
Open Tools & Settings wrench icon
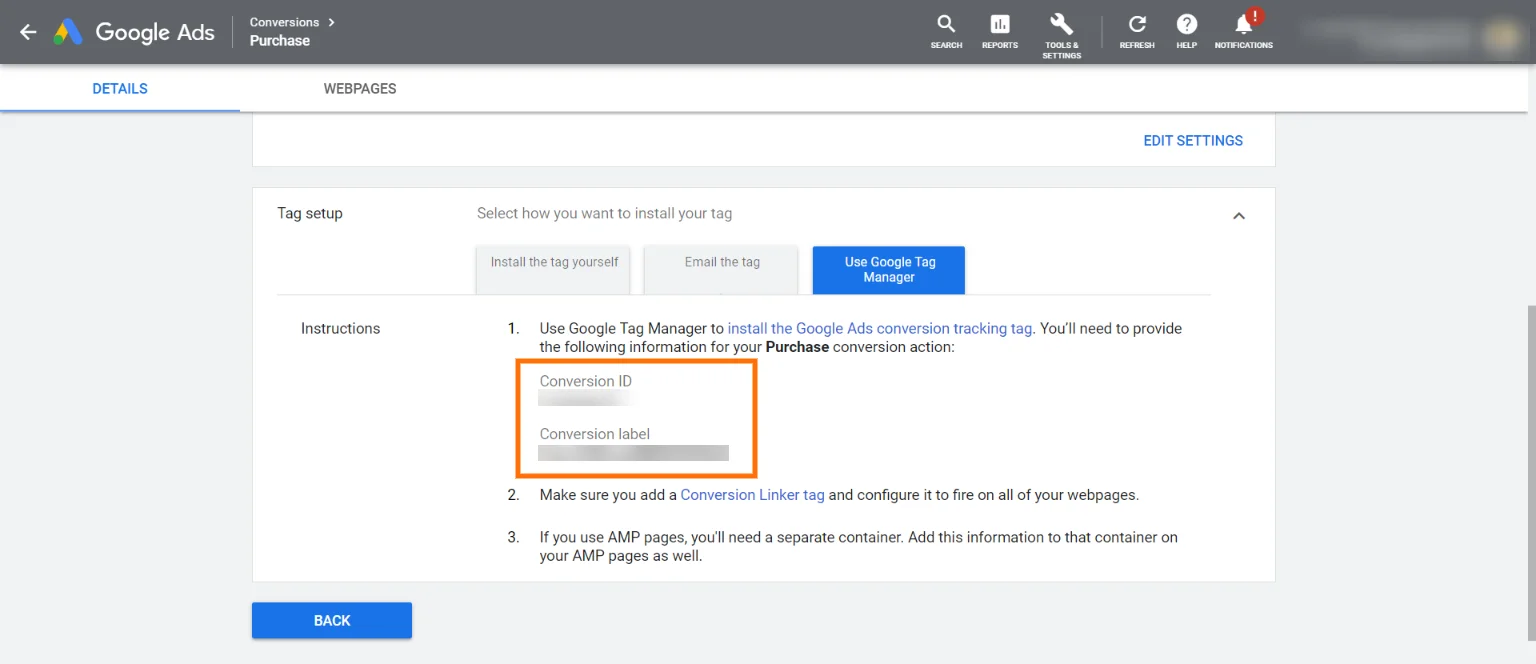point(1061,35)
